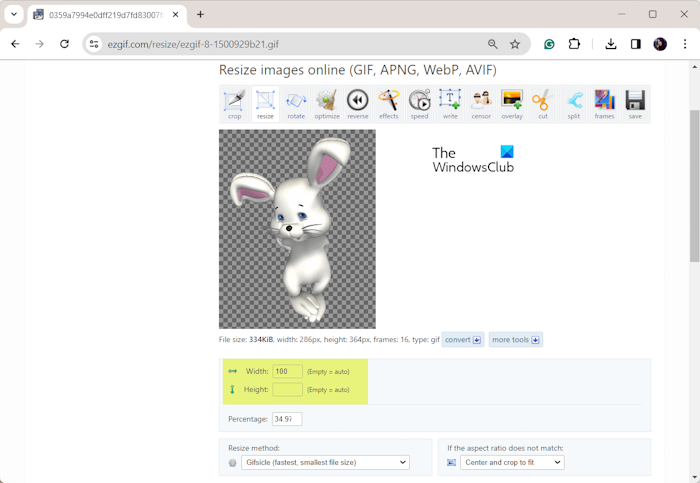Open the aspect ratio mismatch dropdown

[511, 462]
